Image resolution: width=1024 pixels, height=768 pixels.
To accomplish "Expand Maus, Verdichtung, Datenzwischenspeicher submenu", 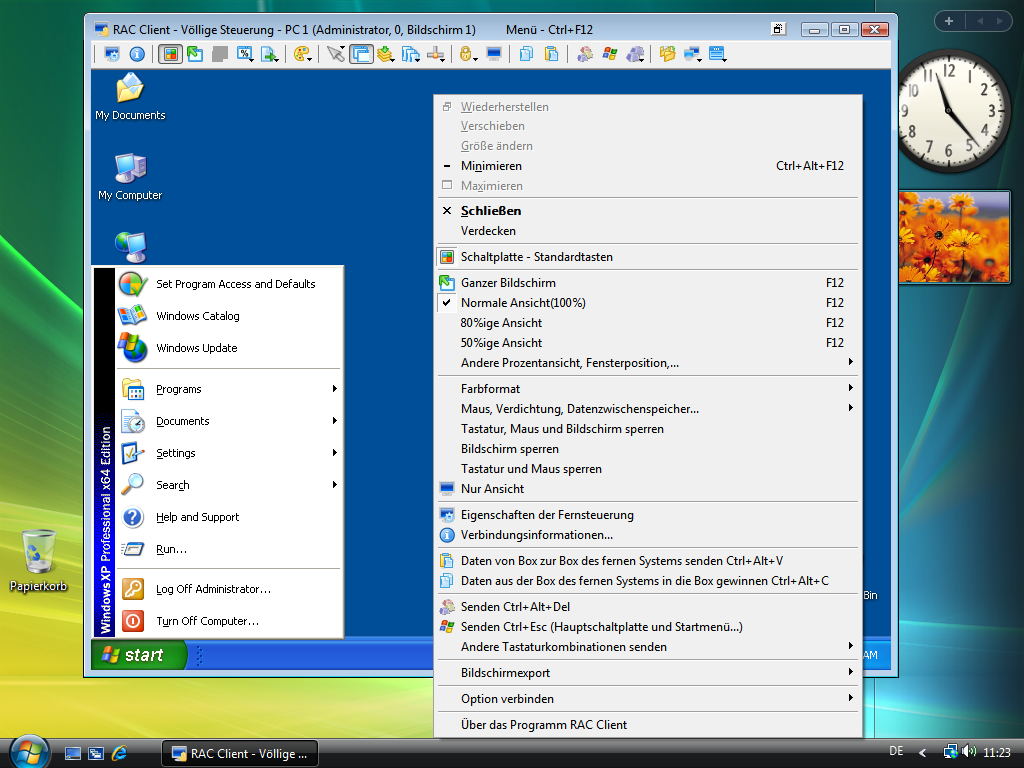I will click(x=648, y=409).
